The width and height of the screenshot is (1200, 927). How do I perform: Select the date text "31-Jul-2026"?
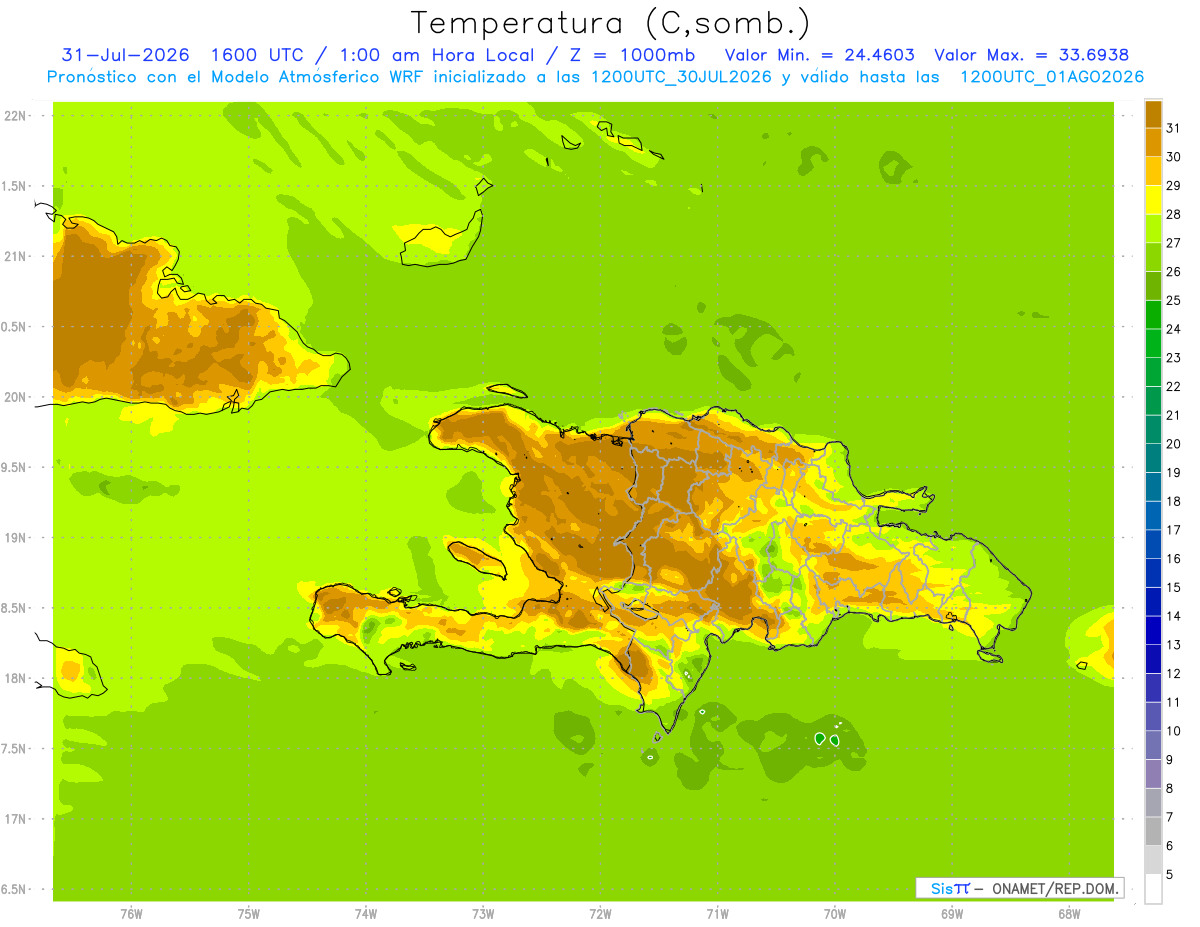tap(126, 55)
